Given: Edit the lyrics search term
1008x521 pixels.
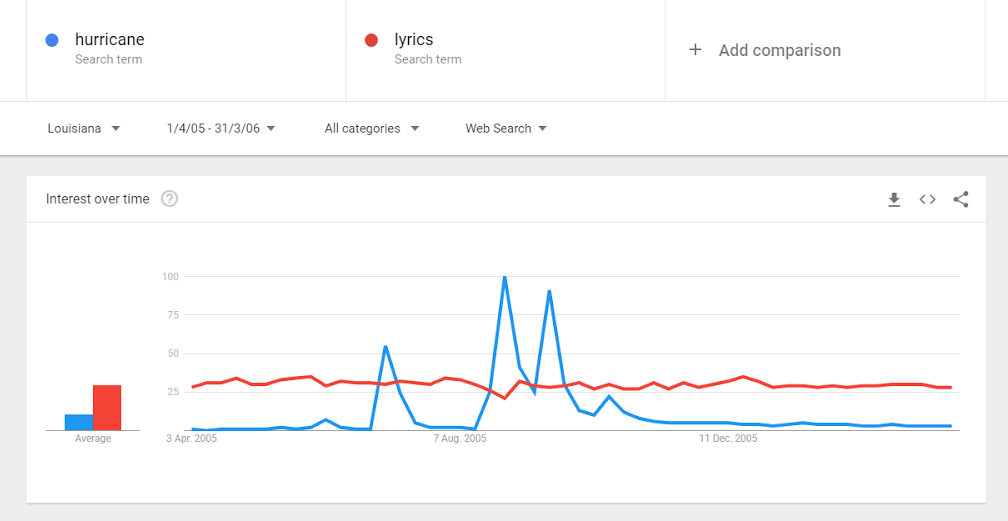Looking at the screenshot, I should coord(414,40).
